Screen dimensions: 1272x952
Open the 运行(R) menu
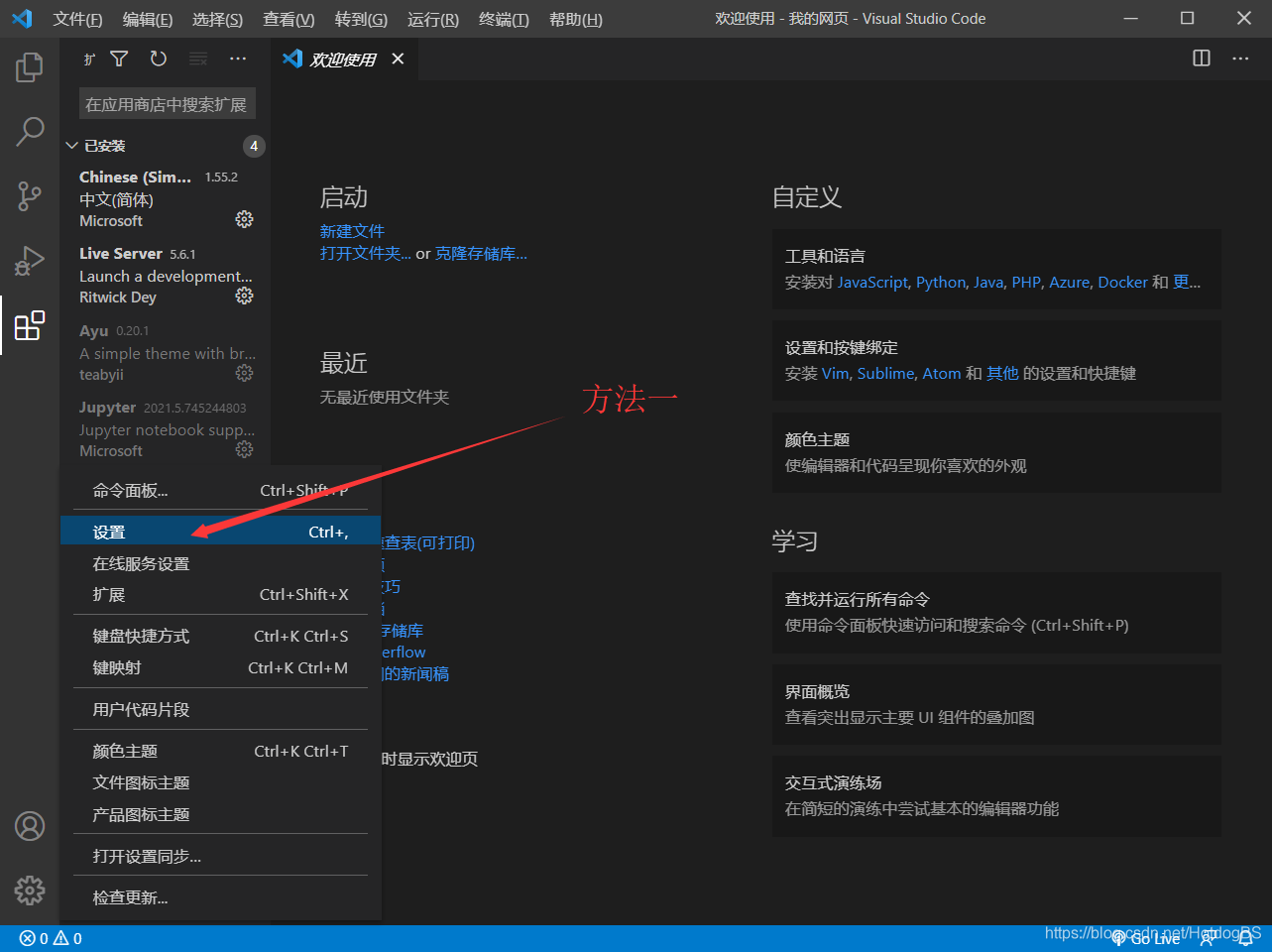433,19
